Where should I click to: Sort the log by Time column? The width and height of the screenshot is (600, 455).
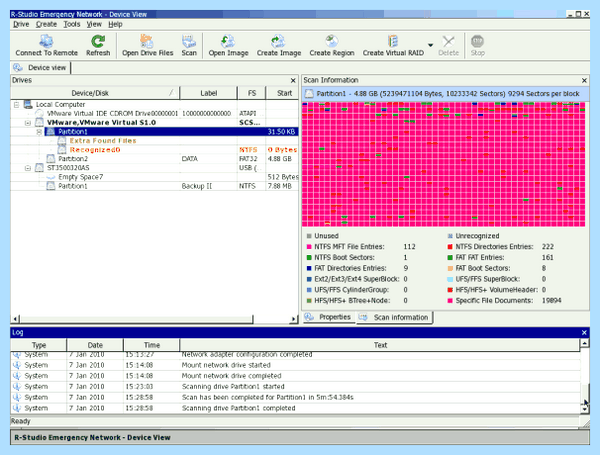coord(152,345)
